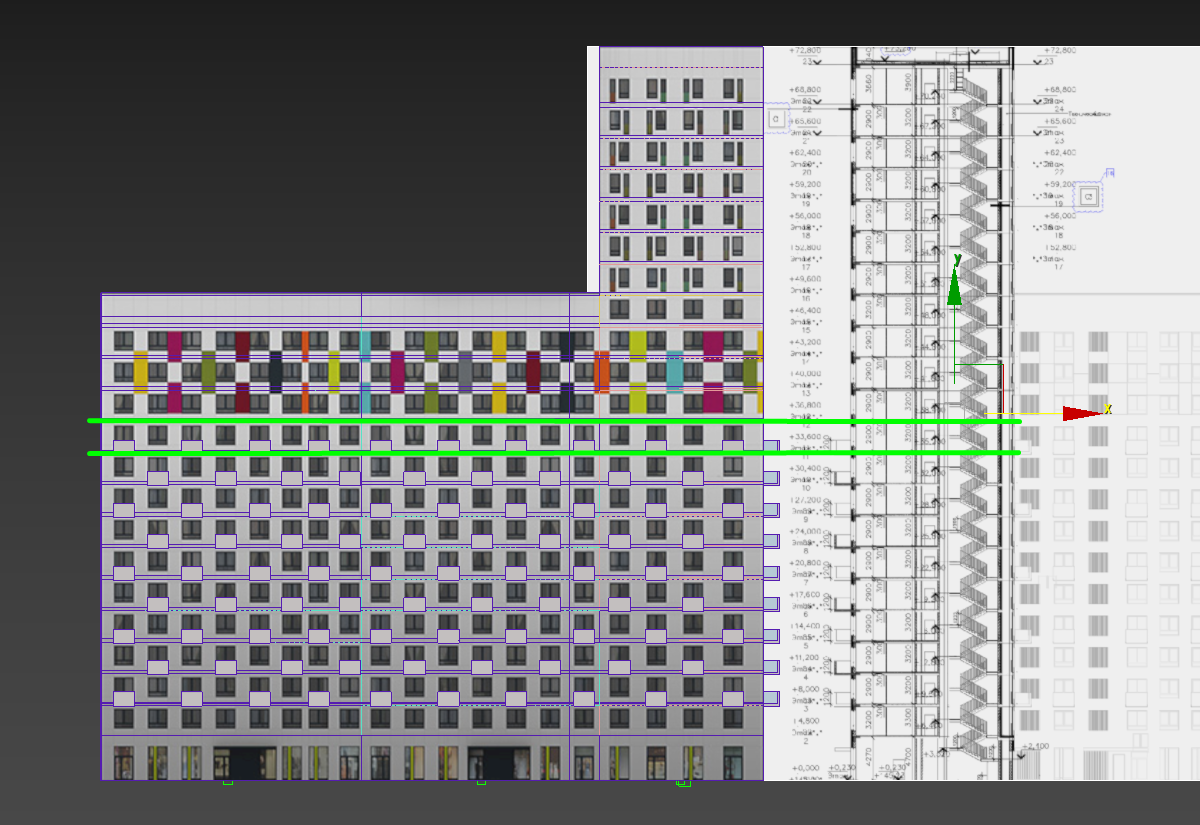Click the +24,000 elevation label
Viewport: 1200px width, 825px height.
click(805, 531)
